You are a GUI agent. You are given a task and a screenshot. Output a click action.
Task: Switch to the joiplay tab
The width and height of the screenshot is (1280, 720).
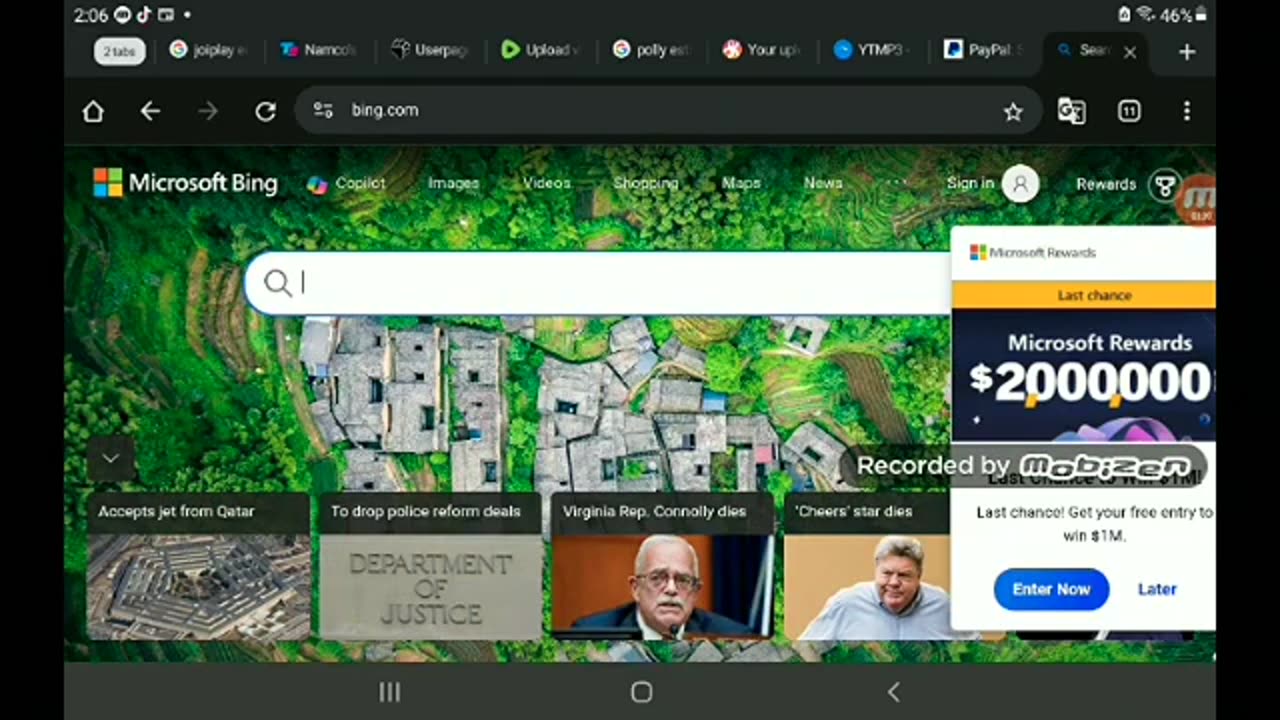(x=208, y=50)
